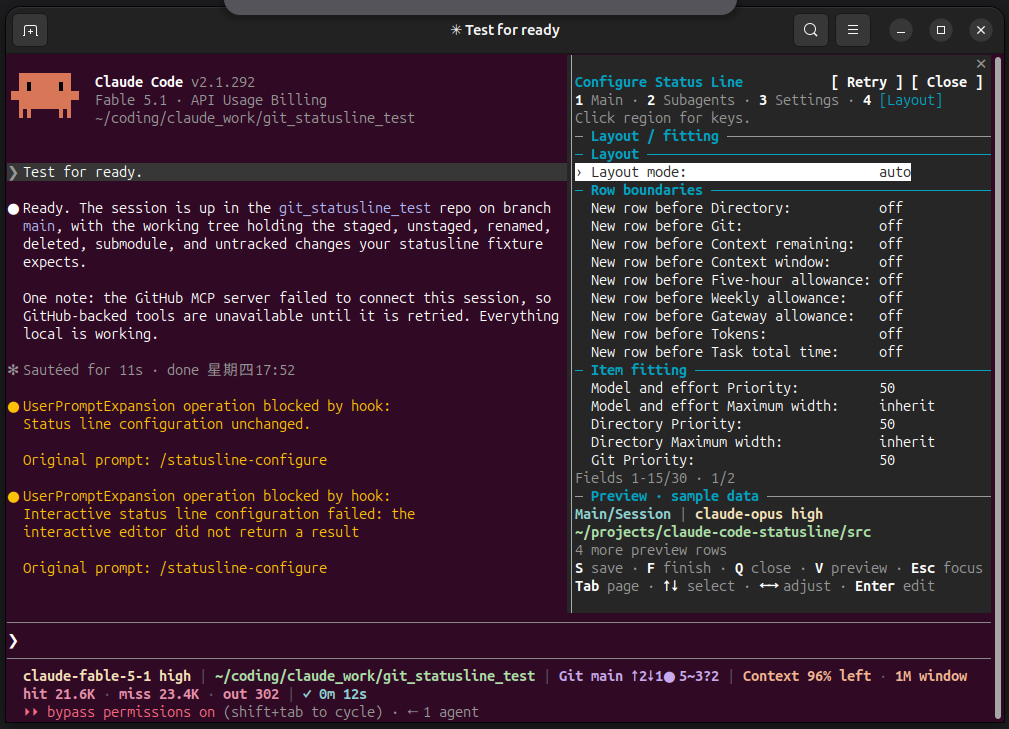Screen dimensions: 1009x729
Task: Toggle New row before Context window
Action: point(747,263)
